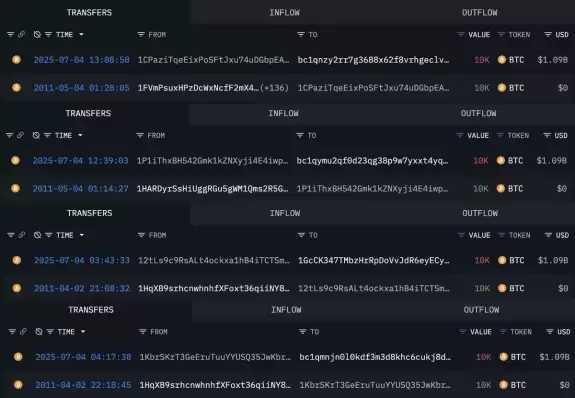
Task: Toggle the crossed-clock time icon above 12:39:03
Action: (x=36, y=135)
